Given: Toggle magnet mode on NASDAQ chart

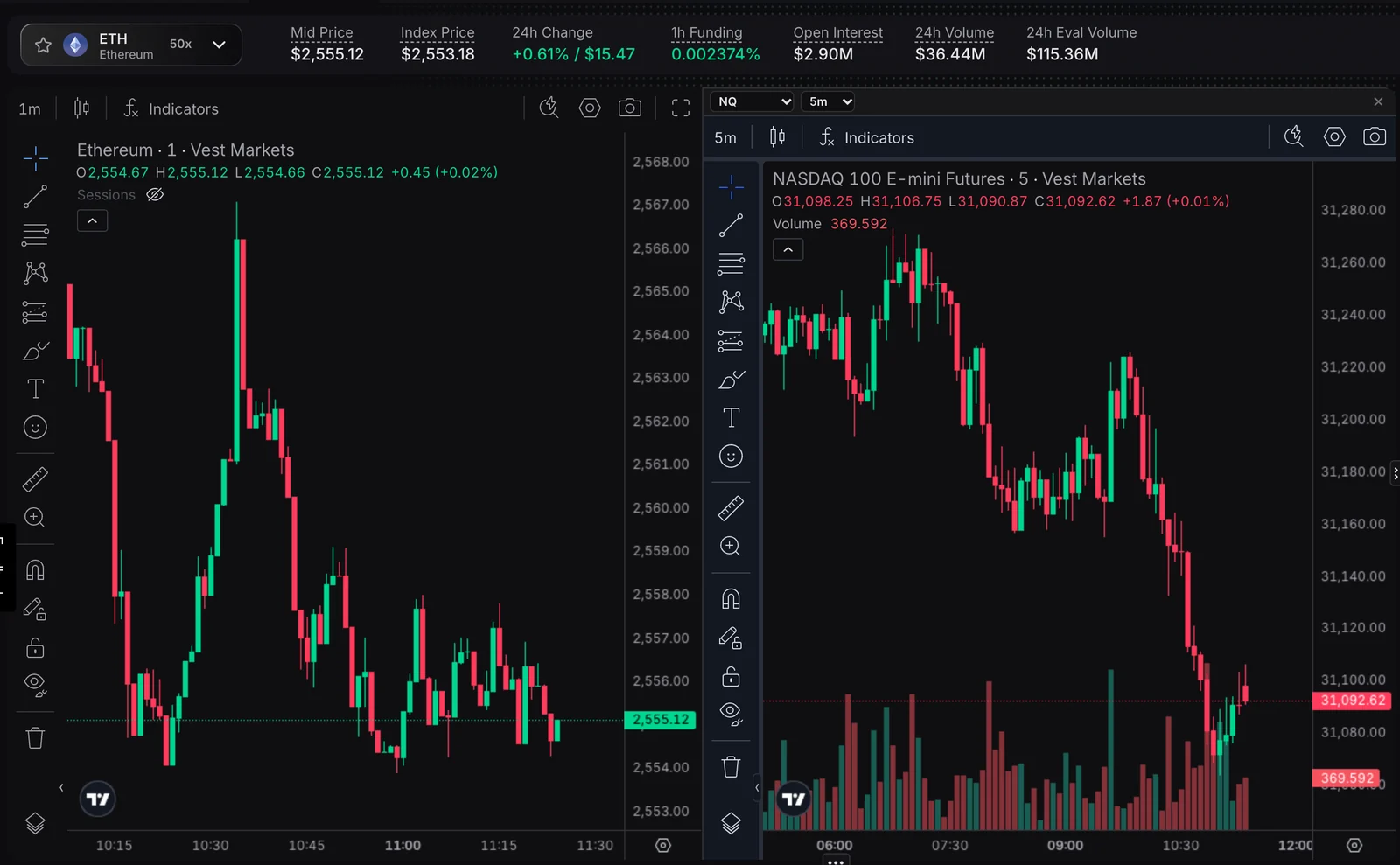Looking at the screenshot, I should 731,599.
